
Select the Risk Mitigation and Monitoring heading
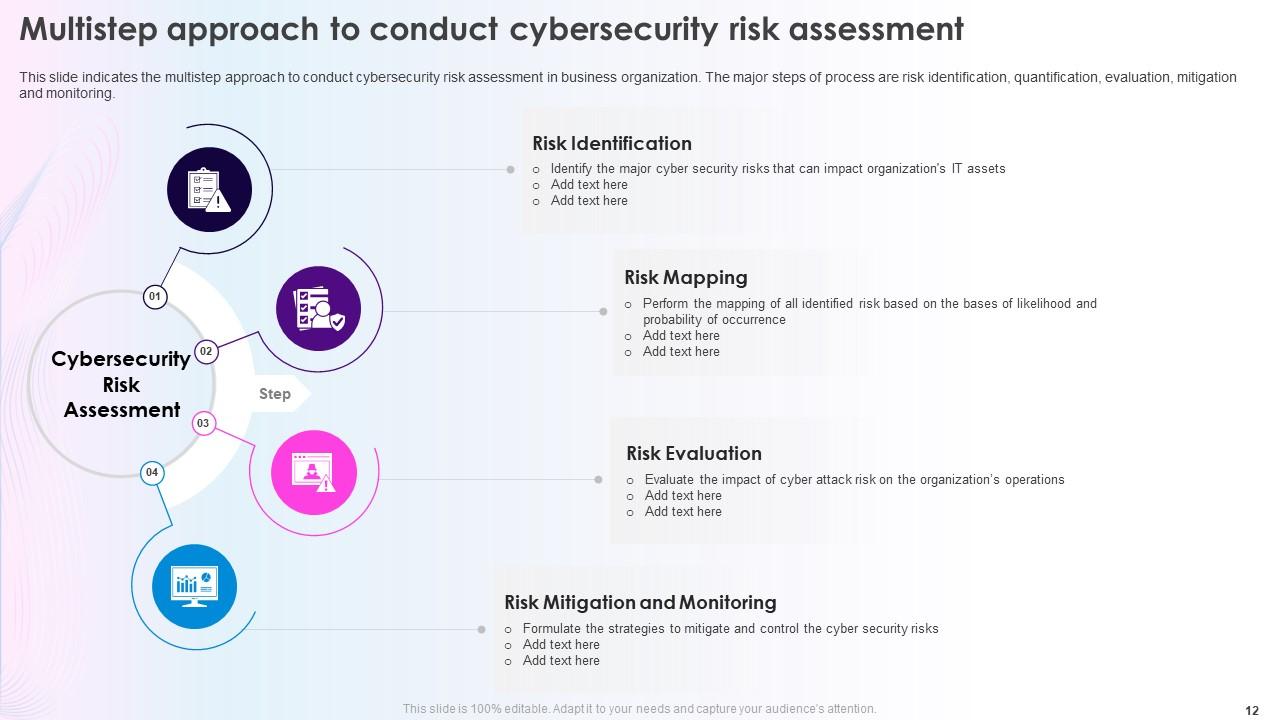coord(640,603)
